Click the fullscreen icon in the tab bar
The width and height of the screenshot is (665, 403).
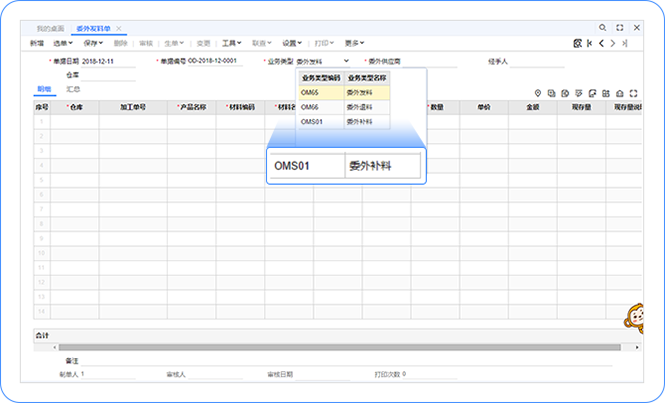click(x=620, y=28)
